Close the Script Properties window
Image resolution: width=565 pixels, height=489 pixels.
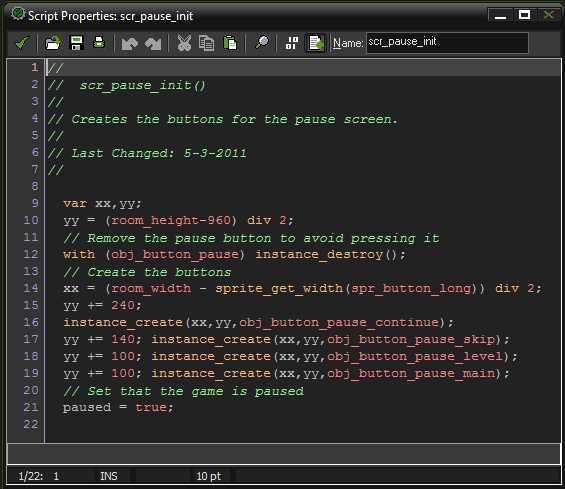548,15
